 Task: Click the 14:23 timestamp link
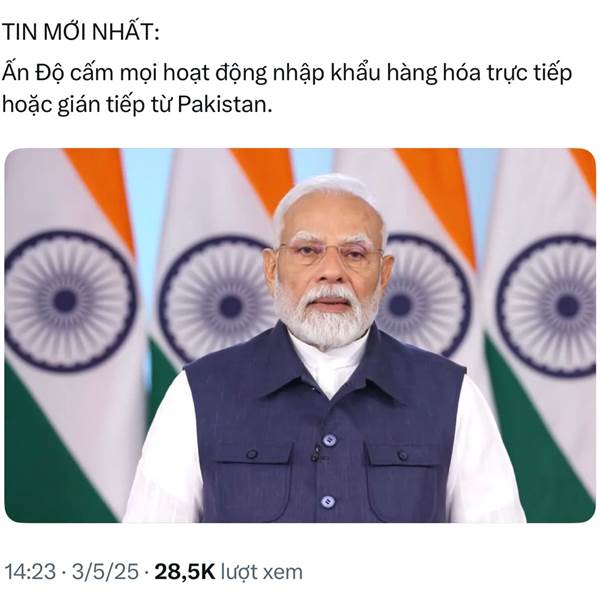click(31, 572)
